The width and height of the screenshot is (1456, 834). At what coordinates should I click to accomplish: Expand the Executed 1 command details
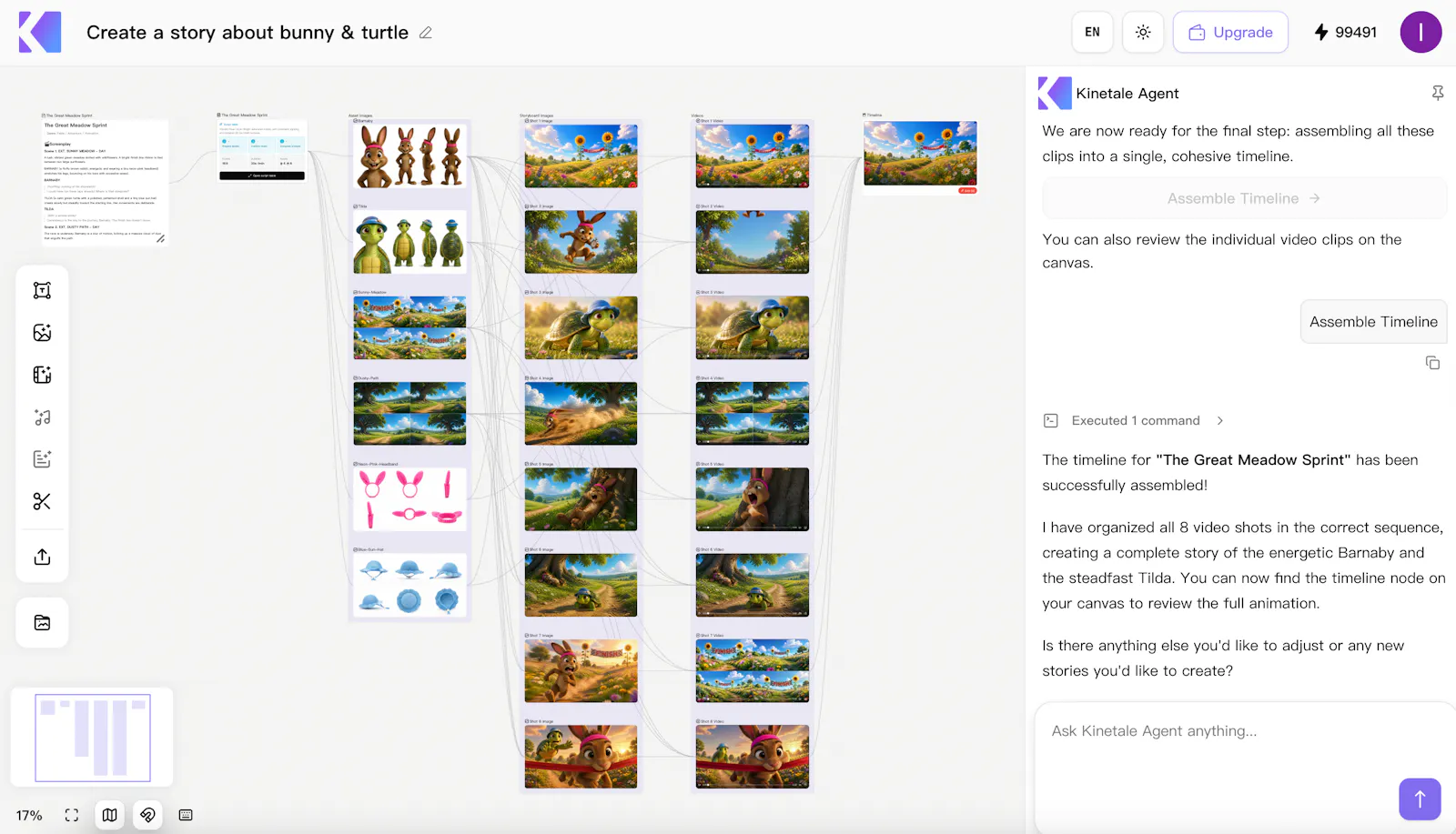click(1219, 420)
